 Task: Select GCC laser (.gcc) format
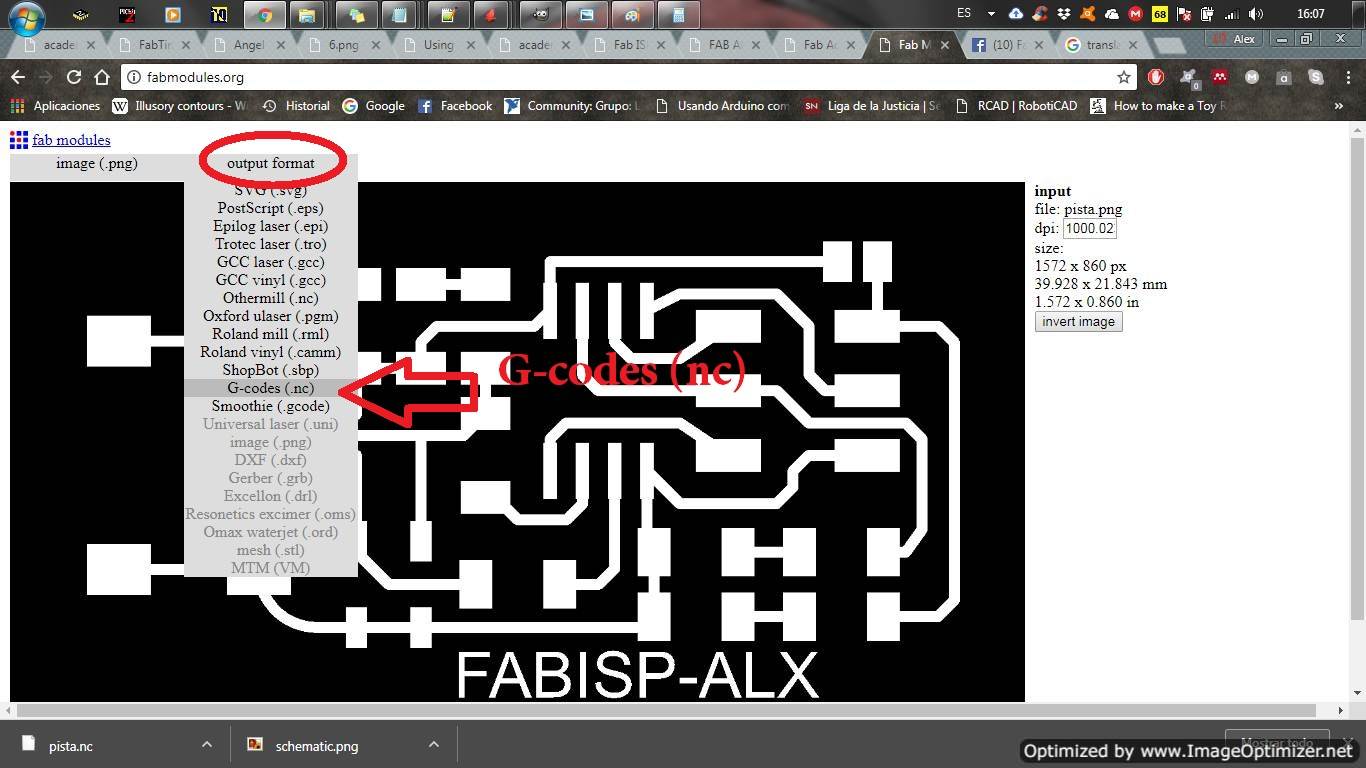click(270, 262)
